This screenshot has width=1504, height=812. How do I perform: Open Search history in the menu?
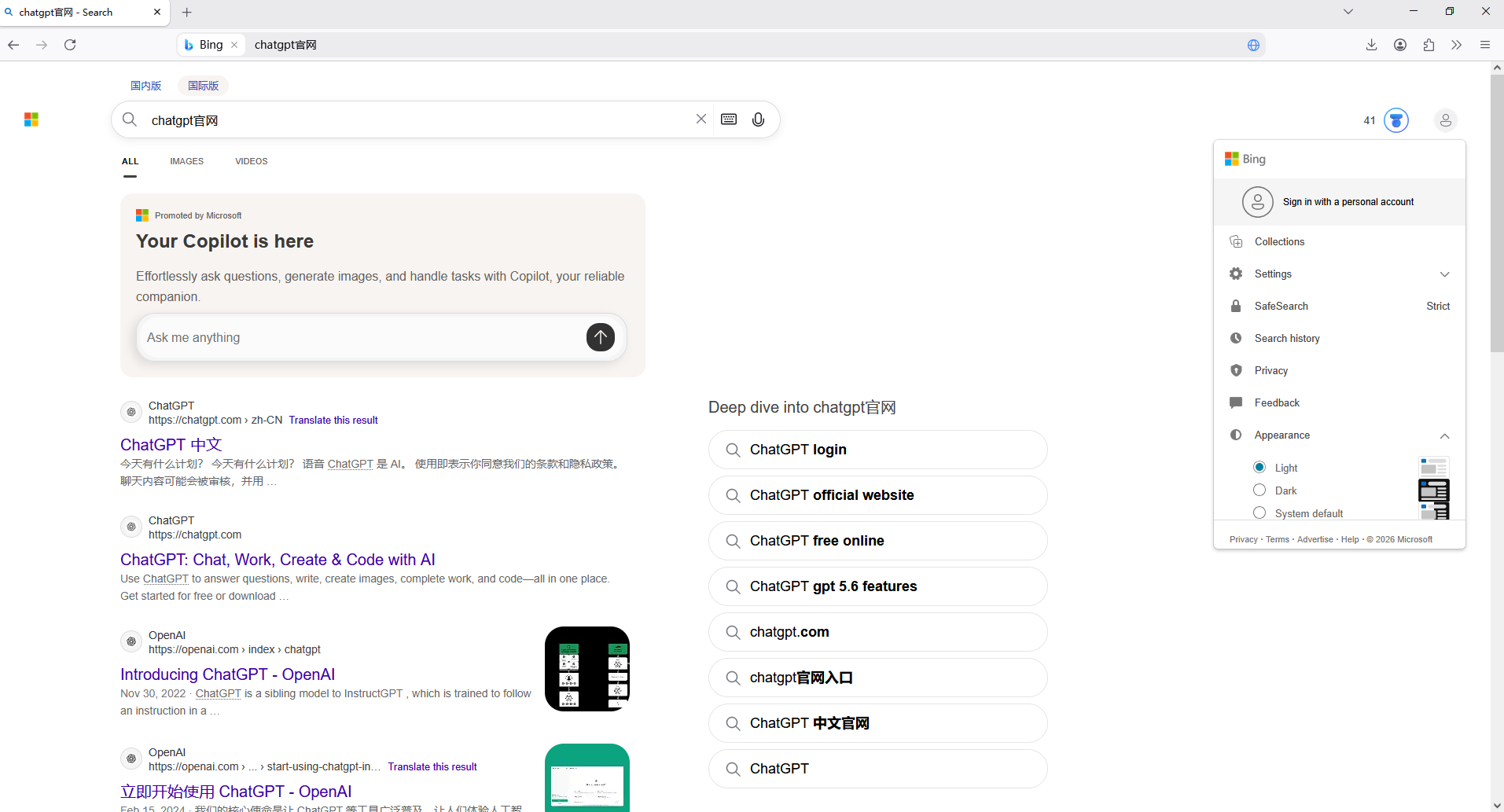pos(1340,338)
